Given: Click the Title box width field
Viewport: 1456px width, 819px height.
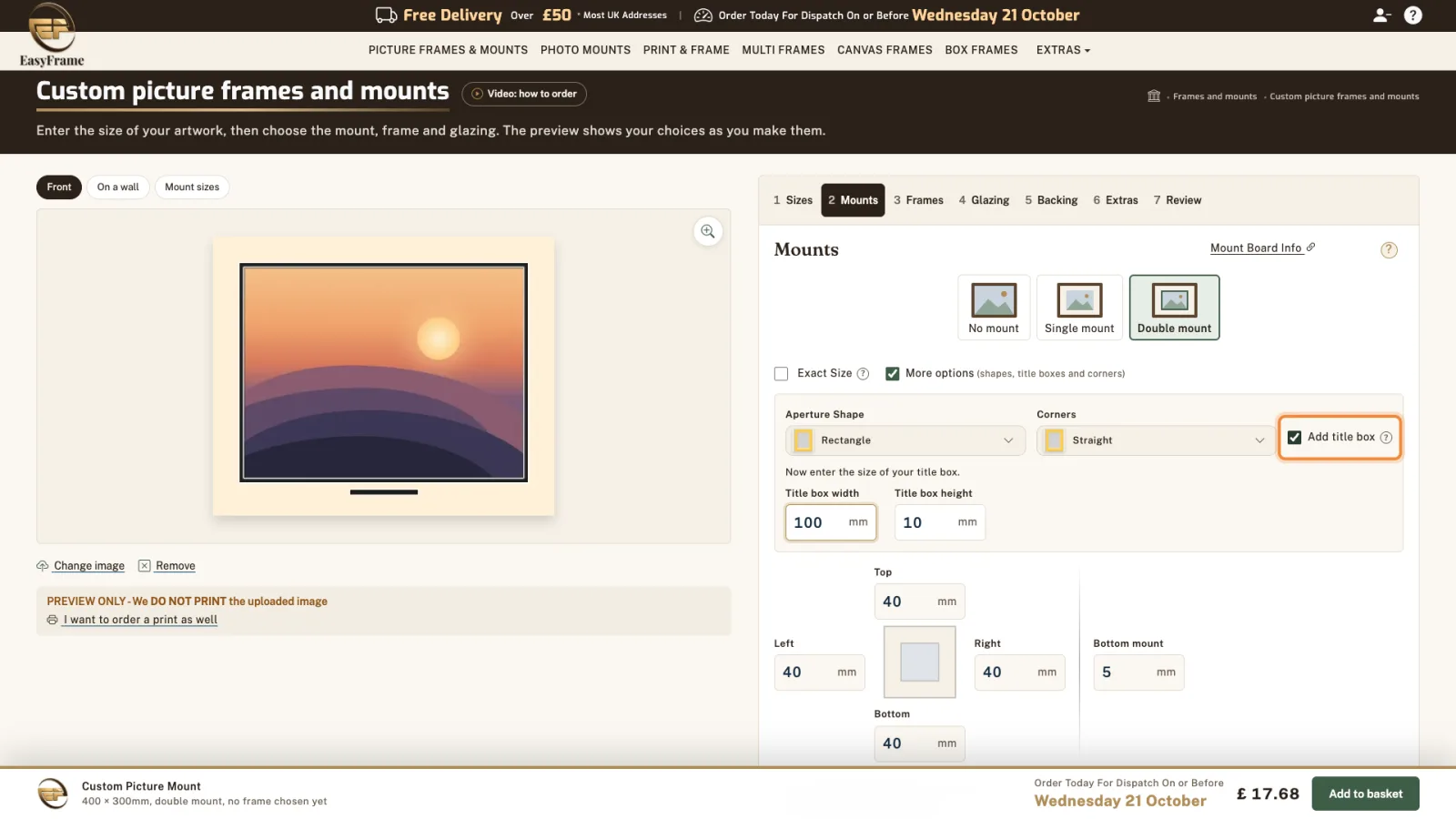Looking at the screenshot, I should (831, 522).
